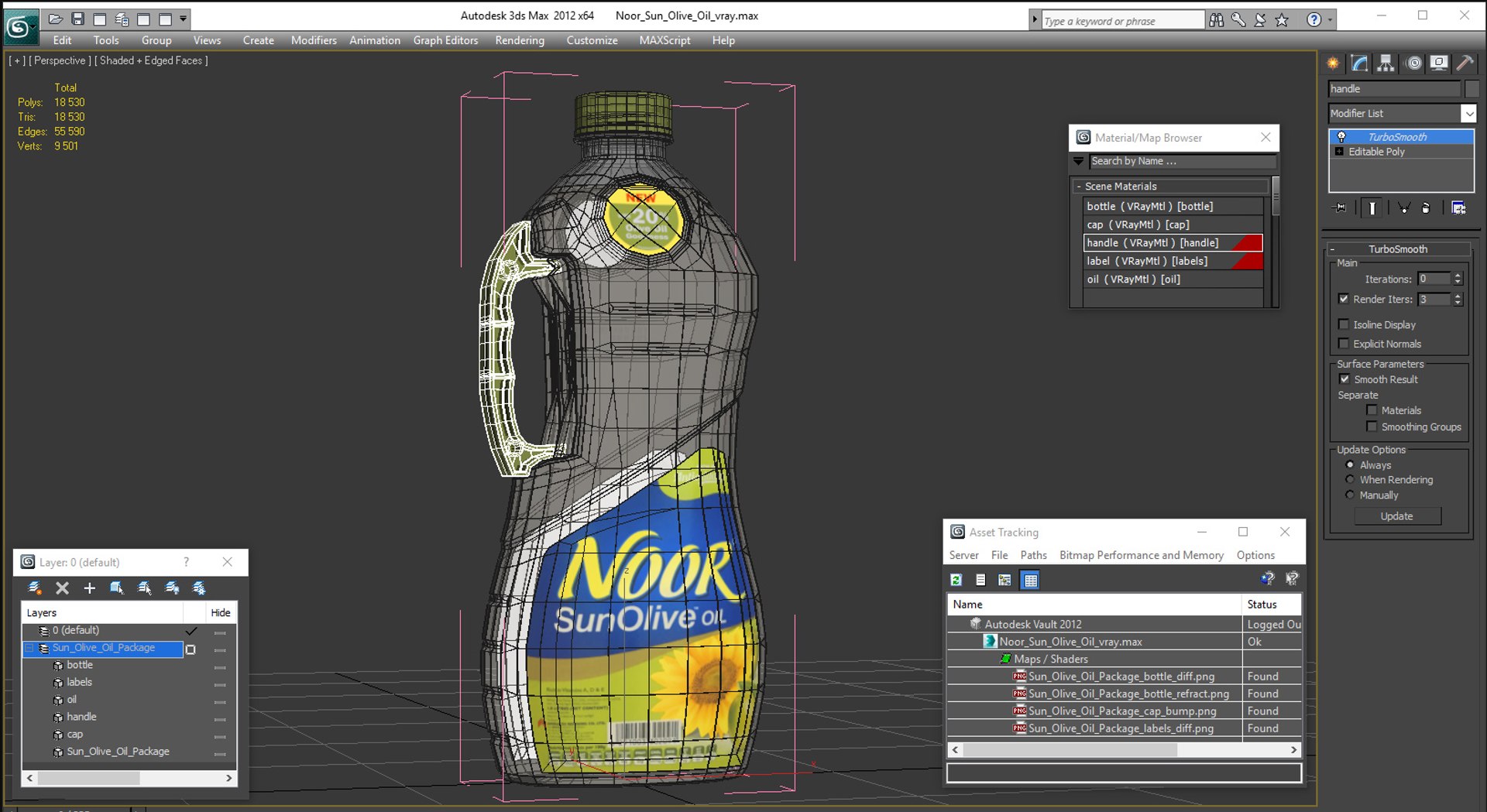The image size is (1487, 812).
Task: Click Open File icon in quick access toolbar
Action: 56,19
